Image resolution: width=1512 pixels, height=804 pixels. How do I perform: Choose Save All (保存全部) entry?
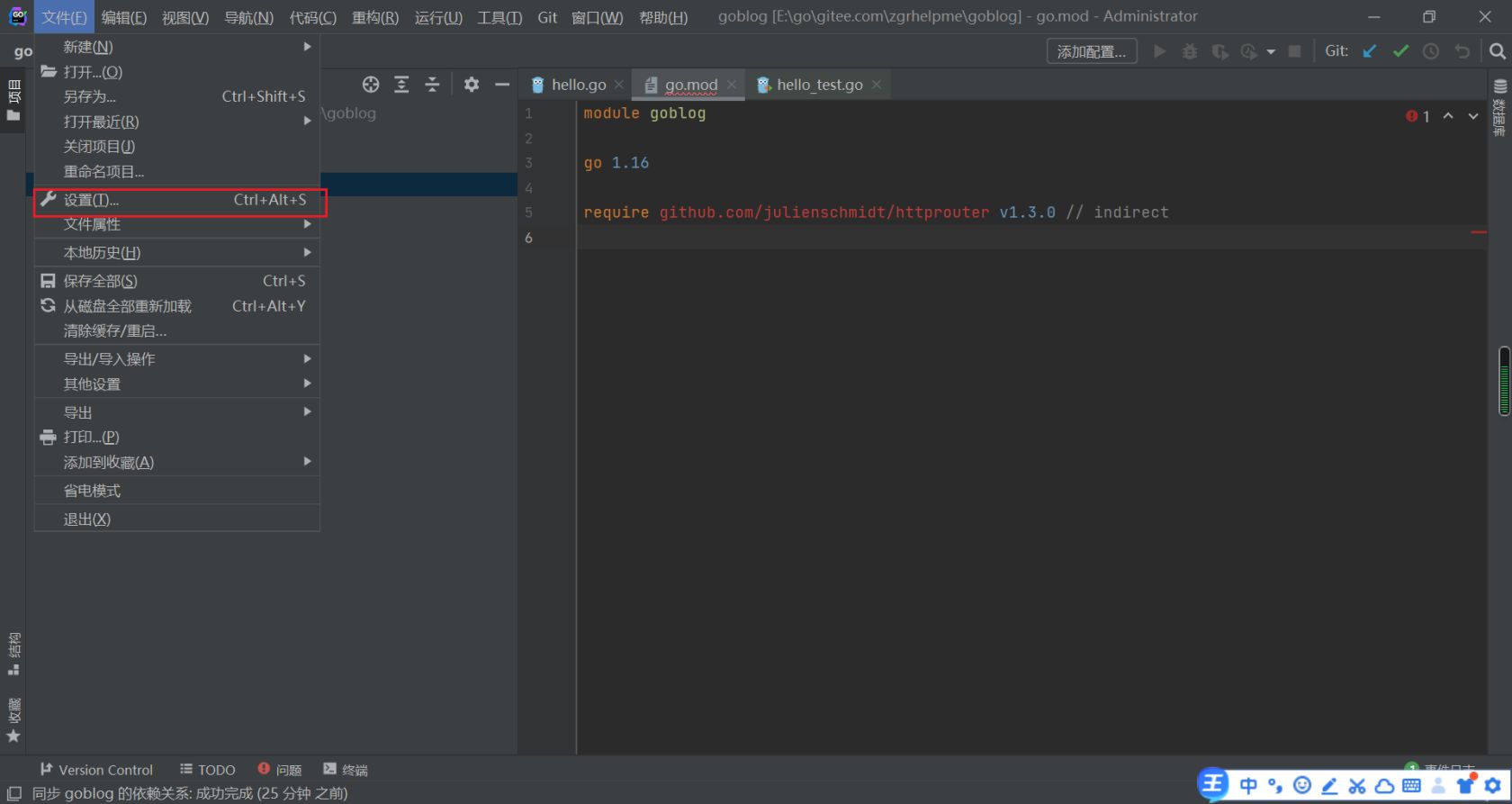pos(177,281)
